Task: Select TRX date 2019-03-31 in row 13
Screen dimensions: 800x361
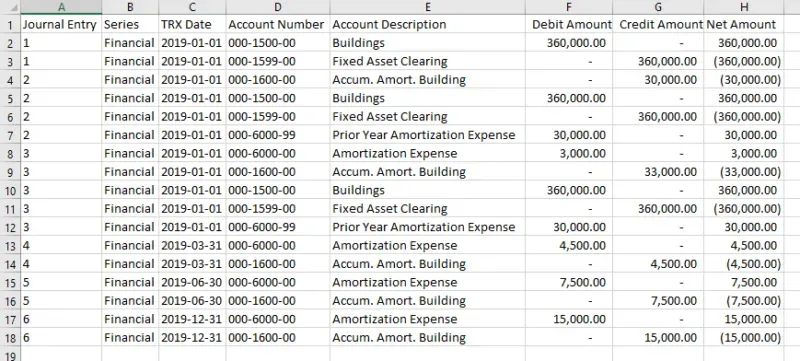Action: (x=192, y=246)
